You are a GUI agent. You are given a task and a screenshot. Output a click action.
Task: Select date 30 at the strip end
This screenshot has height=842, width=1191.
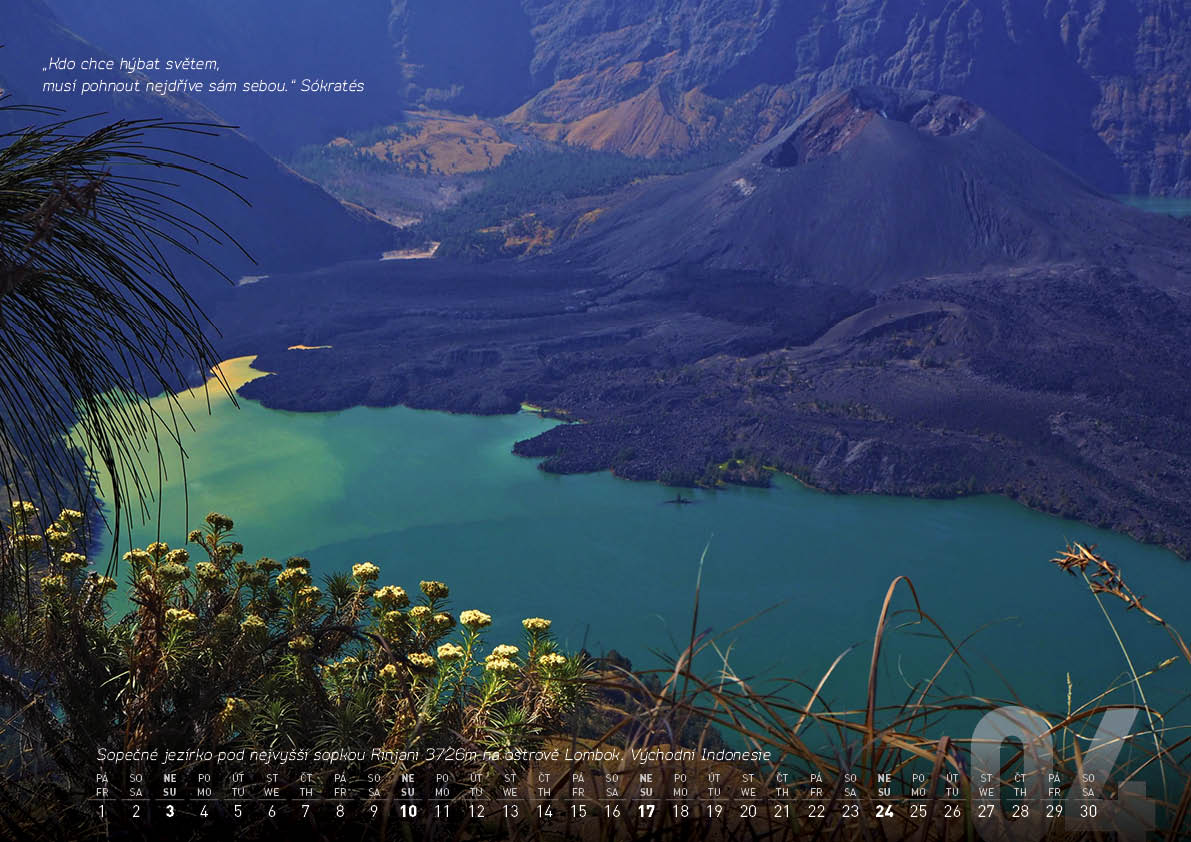point(1088,812)
